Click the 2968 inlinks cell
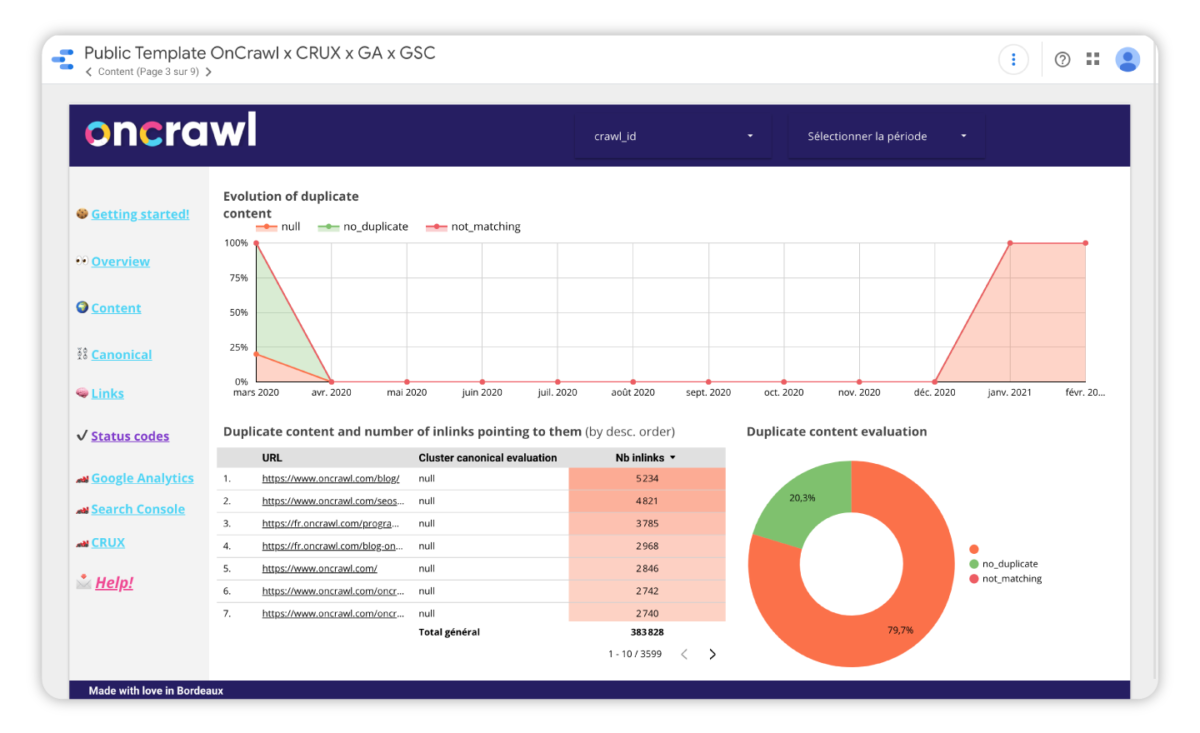This screenshot has height=733, width=1200. point(647,546)
